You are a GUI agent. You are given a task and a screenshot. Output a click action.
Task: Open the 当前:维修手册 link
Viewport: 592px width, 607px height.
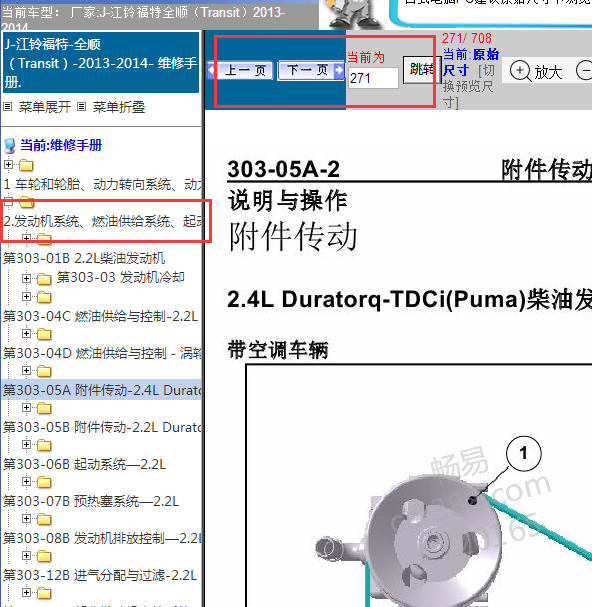point(61,145)
